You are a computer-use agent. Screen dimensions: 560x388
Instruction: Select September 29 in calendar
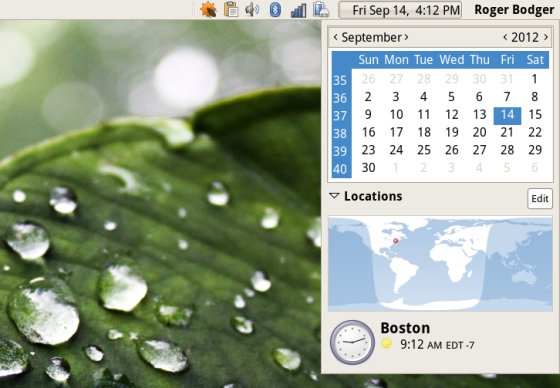pyautogui.click(x=535, y=150)
